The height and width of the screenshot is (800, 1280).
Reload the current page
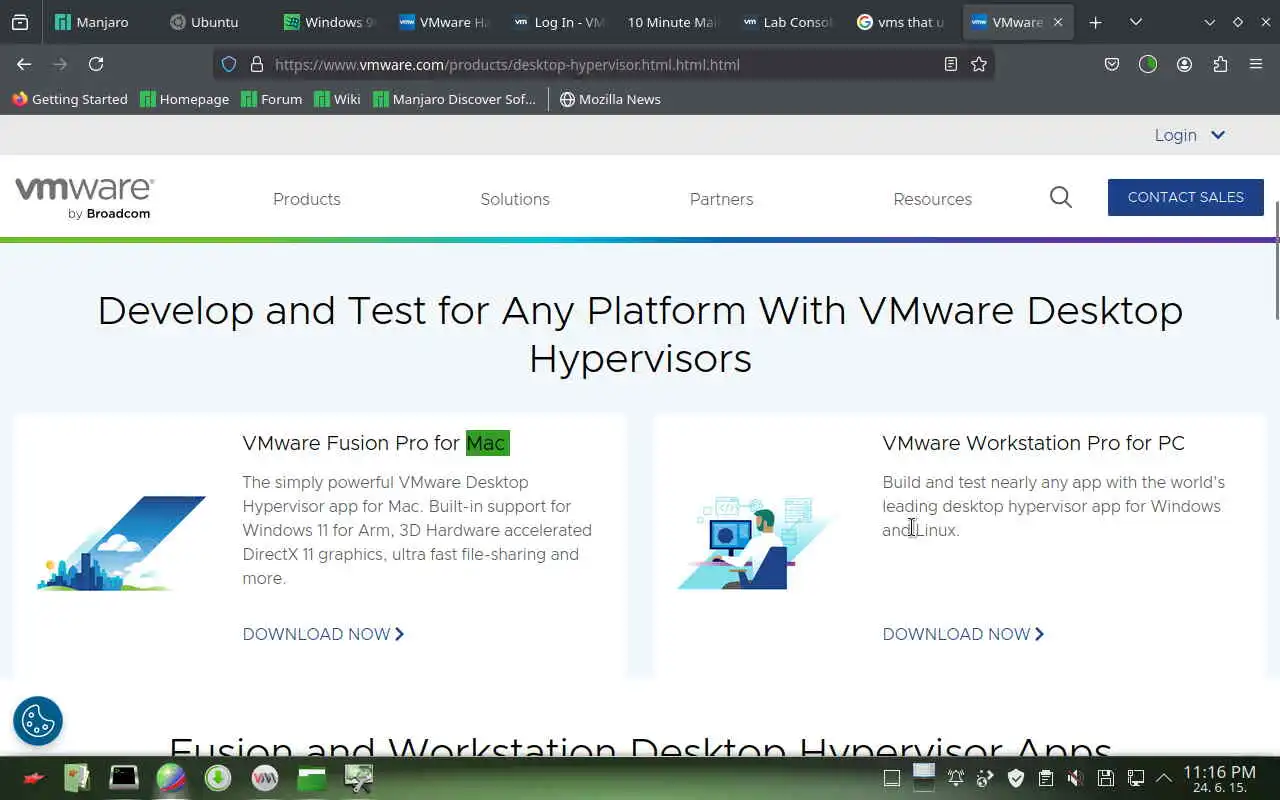tap(96, 64)
